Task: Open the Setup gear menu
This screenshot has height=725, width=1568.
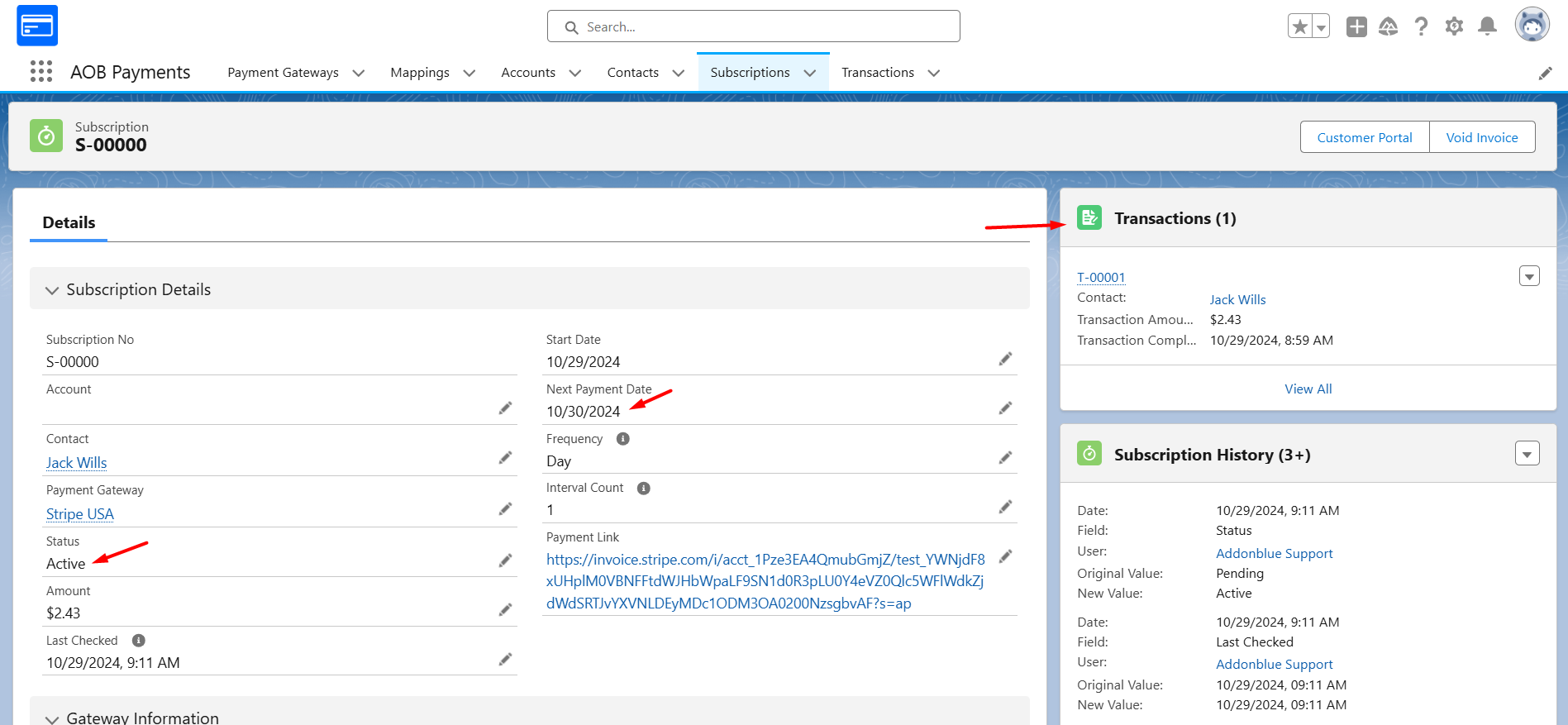Action: click(x=1454, y=26)
